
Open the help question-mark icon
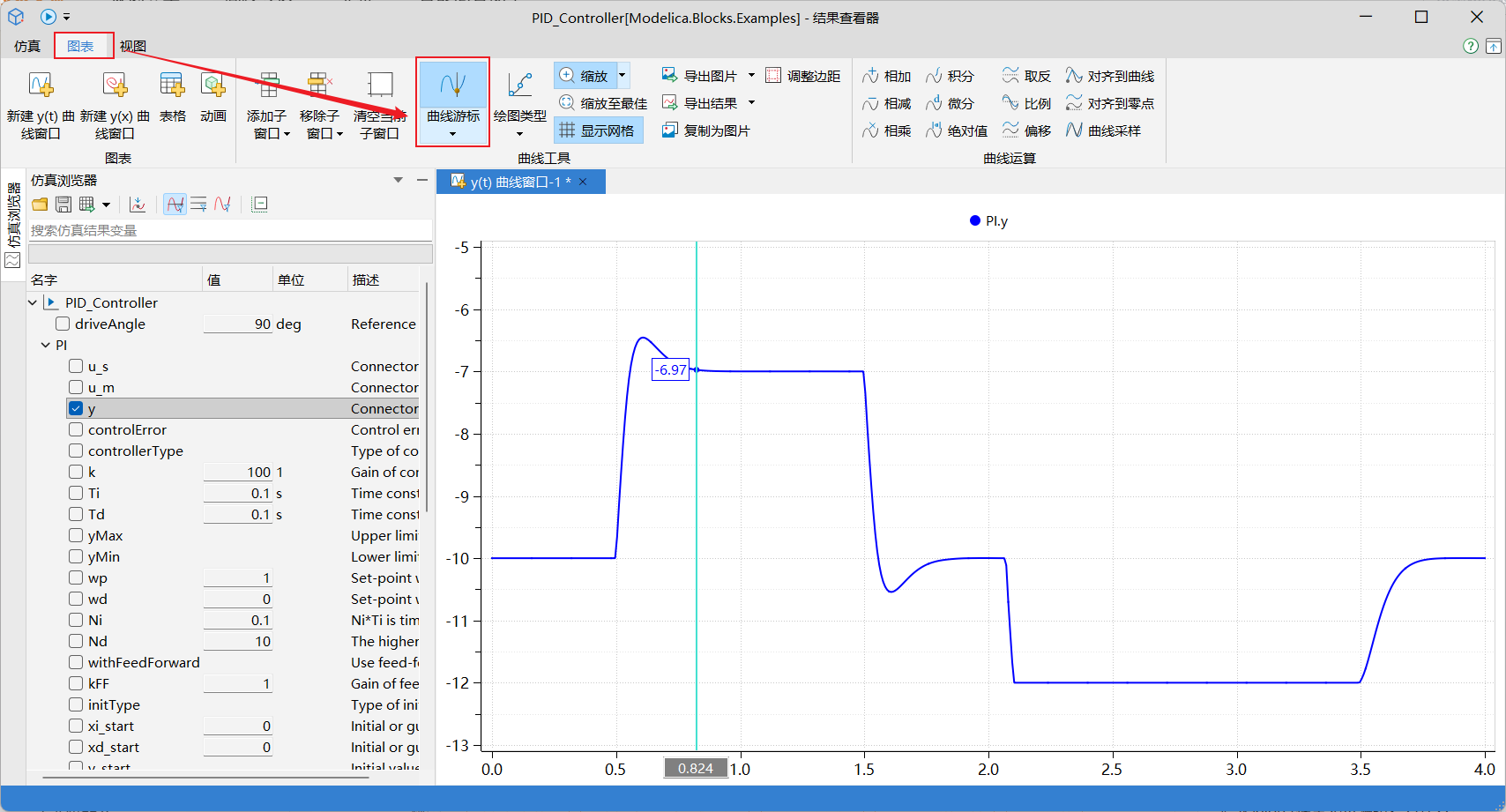point(1471,46)
